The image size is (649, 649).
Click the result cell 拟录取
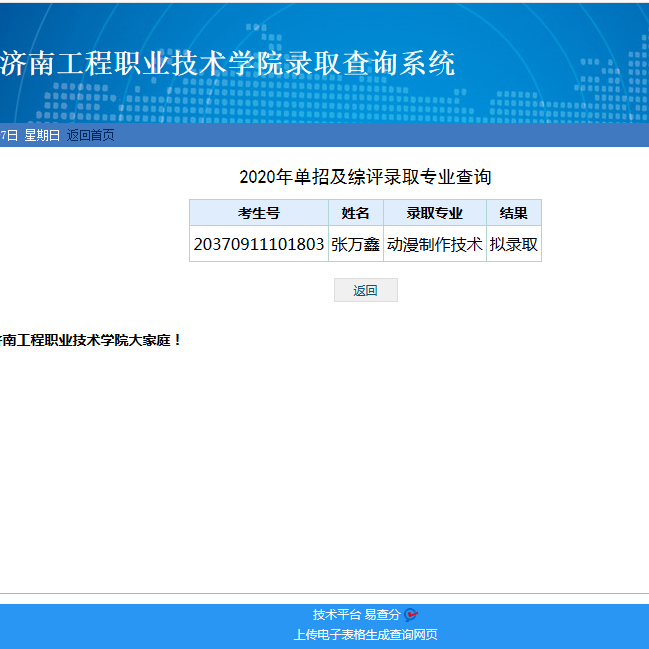(514, 244)
